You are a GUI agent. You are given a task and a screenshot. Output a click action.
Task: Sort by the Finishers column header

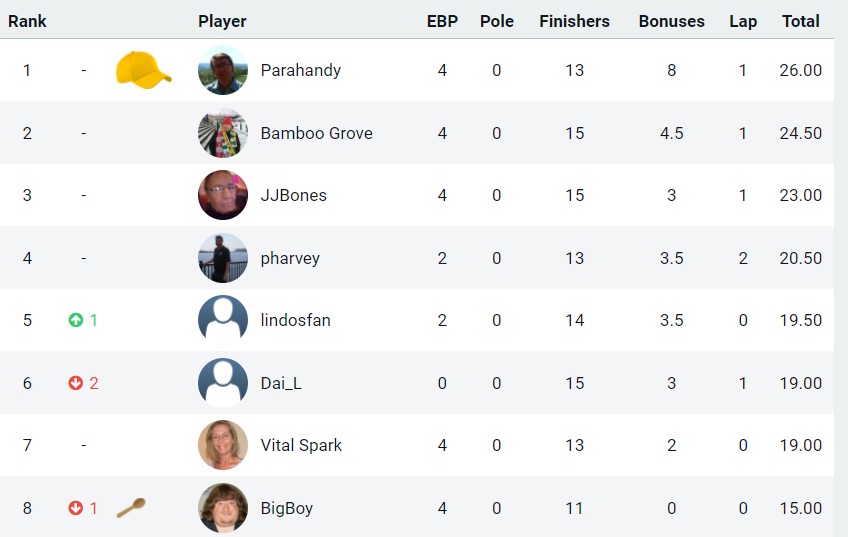pos(574,21)
